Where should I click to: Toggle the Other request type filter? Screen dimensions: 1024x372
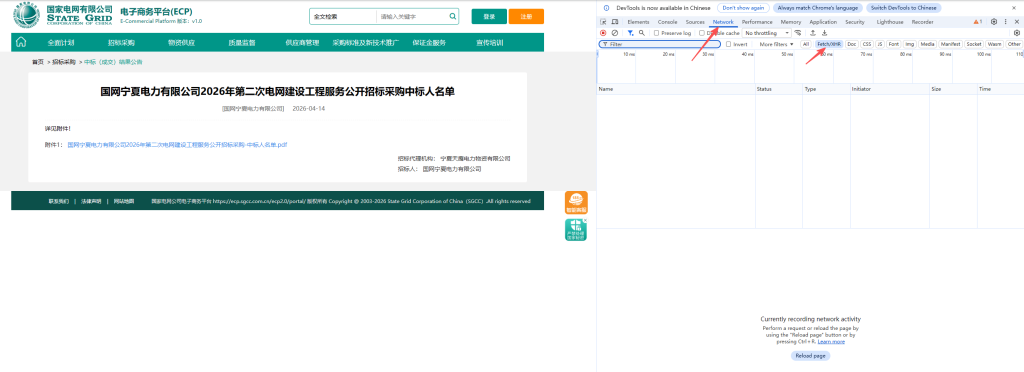[x=1014, y=44]
